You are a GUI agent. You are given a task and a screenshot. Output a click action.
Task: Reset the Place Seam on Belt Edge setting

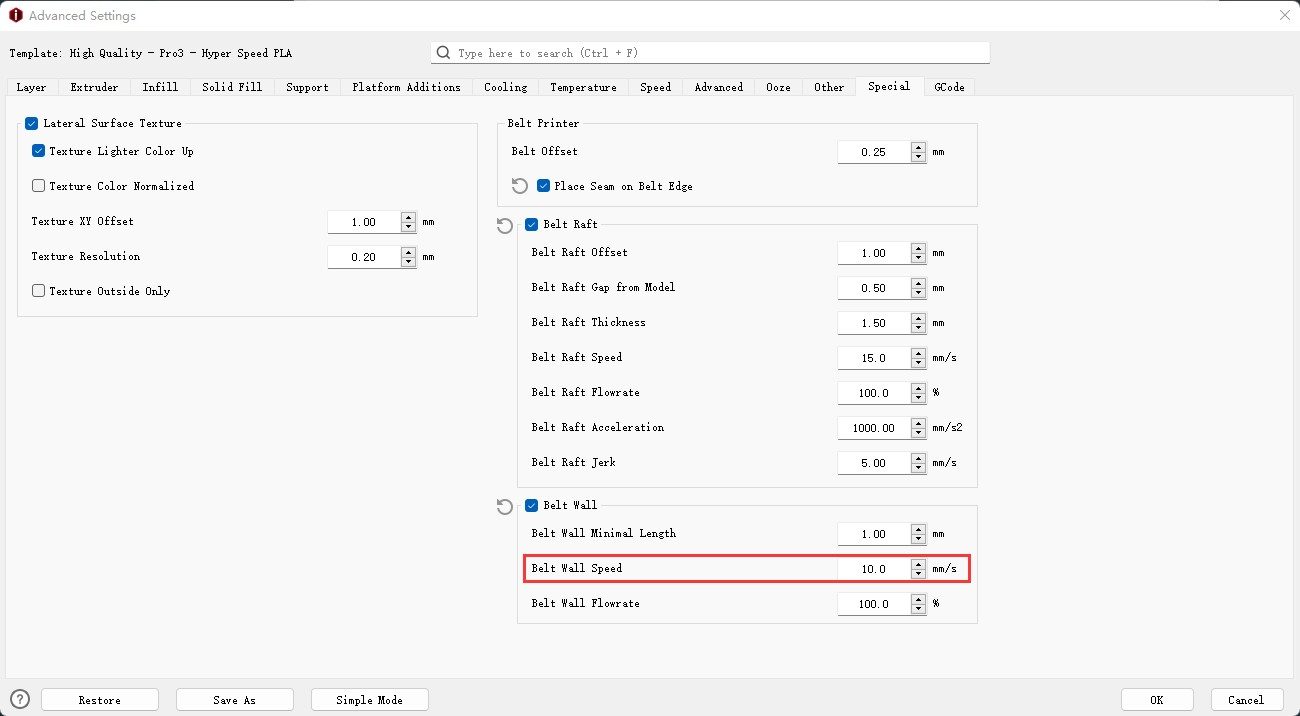517,185
